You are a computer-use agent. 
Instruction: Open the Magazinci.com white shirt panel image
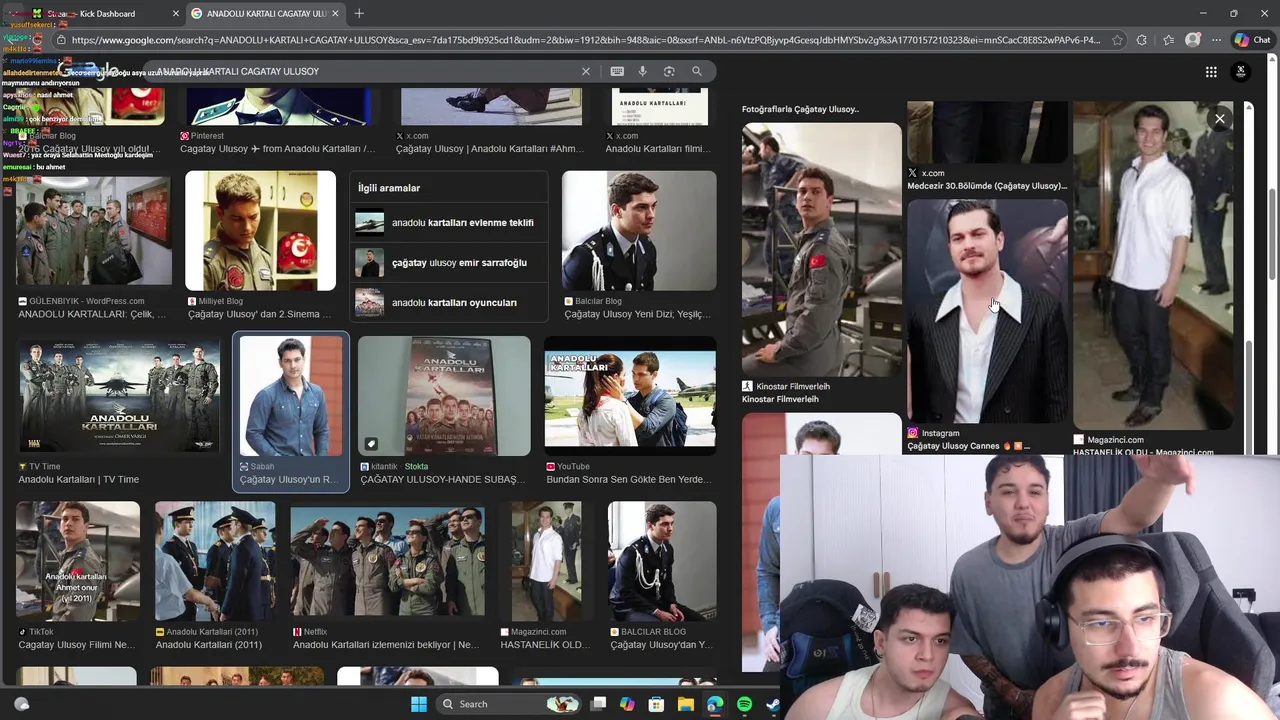[x=1153, y=265]
